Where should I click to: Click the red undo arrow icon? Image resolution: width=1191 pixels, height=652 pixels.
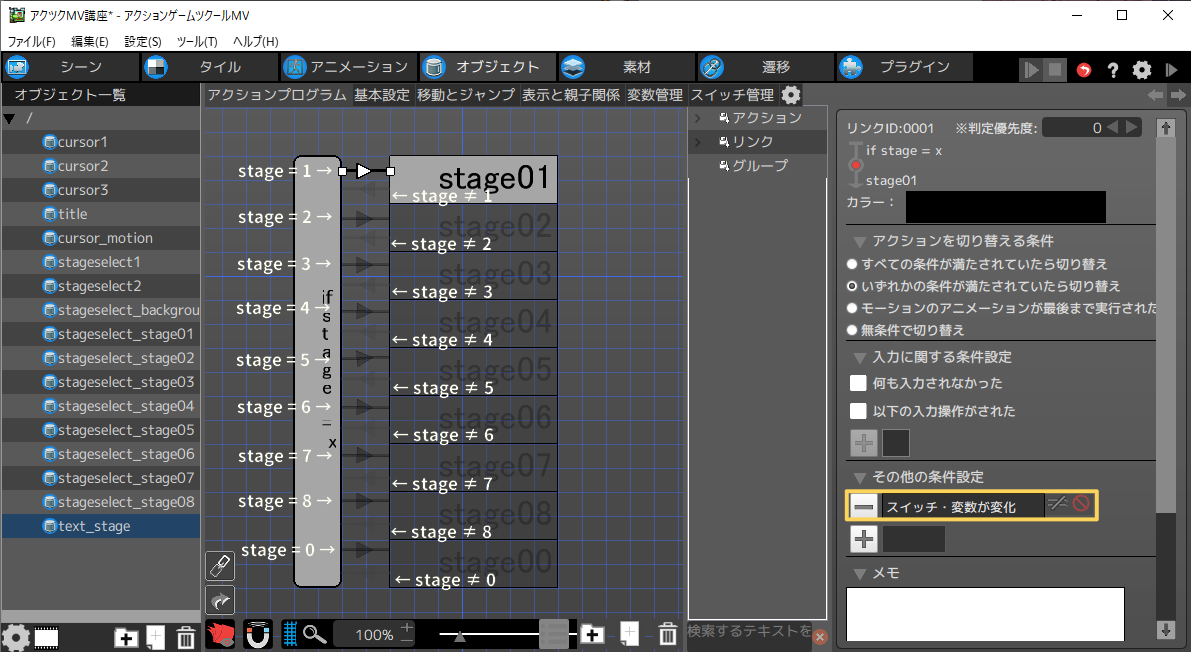point(1084,69)
